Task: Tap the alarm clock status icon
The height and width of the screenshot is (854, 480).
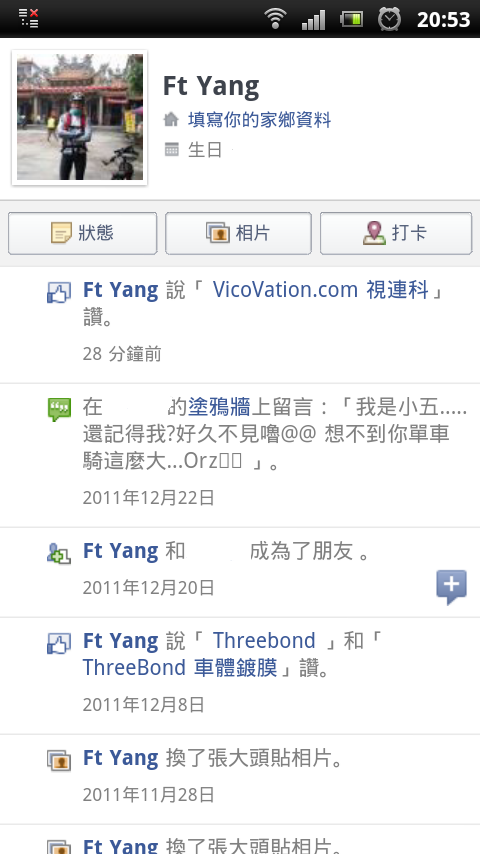Action: [x=390, y=20]
